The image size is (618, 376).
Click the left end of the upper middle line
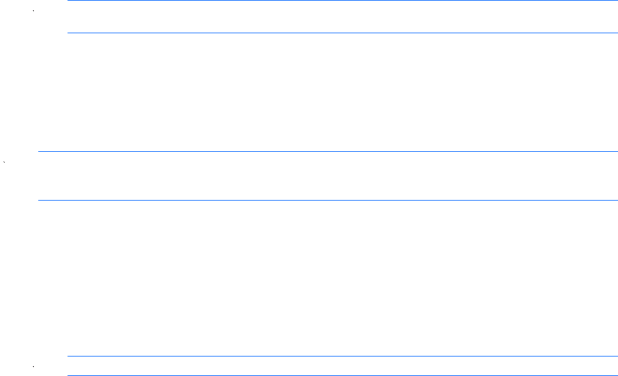pos(39,151)
